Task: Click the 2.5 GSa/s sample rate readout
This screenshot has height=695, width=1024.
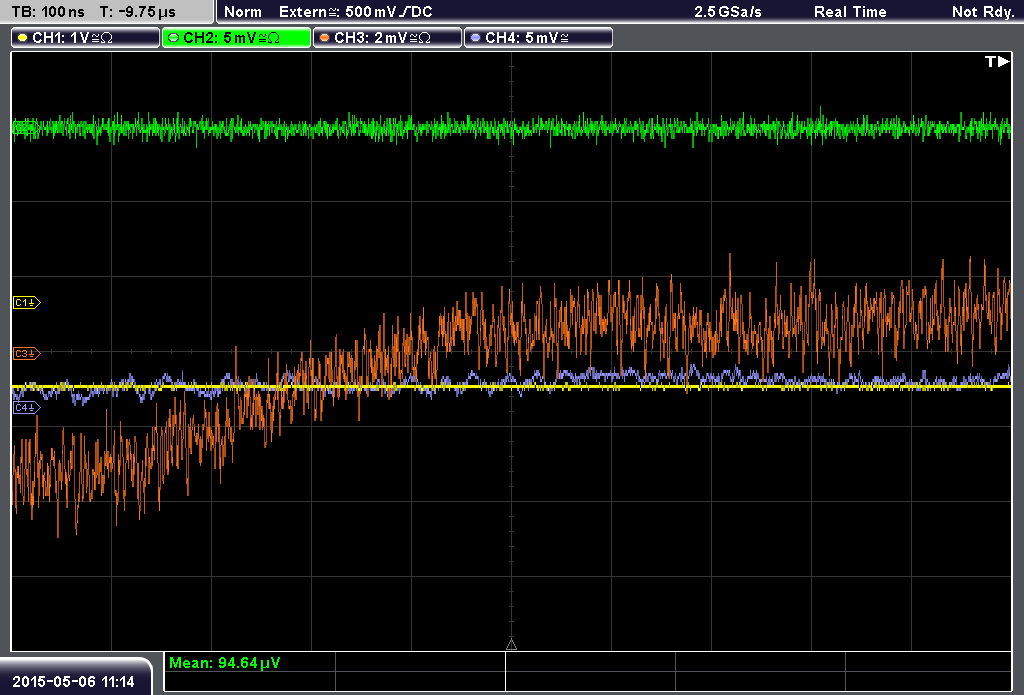Action: pos(728,12)
